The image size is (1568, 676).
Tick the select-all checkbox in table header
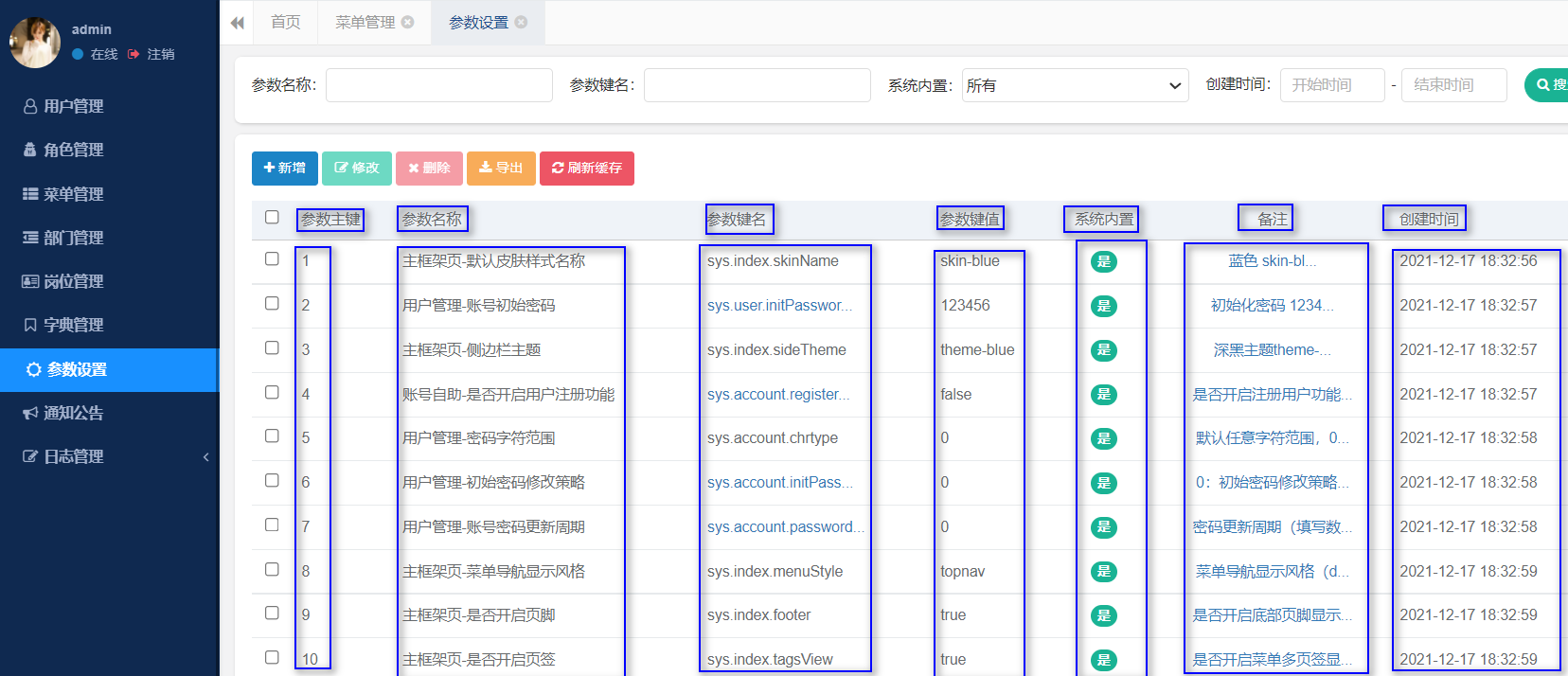272,217
